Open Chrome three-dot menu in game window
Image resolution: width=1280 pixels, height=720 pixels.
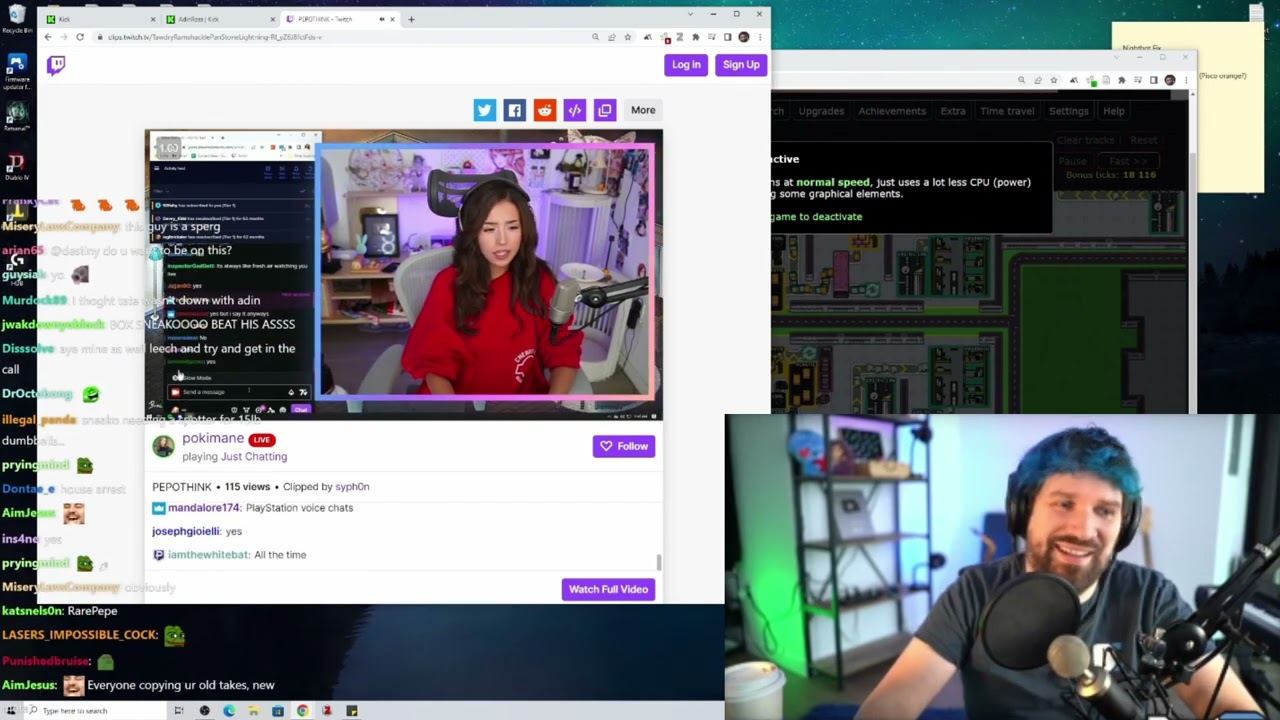[1186, 80]
